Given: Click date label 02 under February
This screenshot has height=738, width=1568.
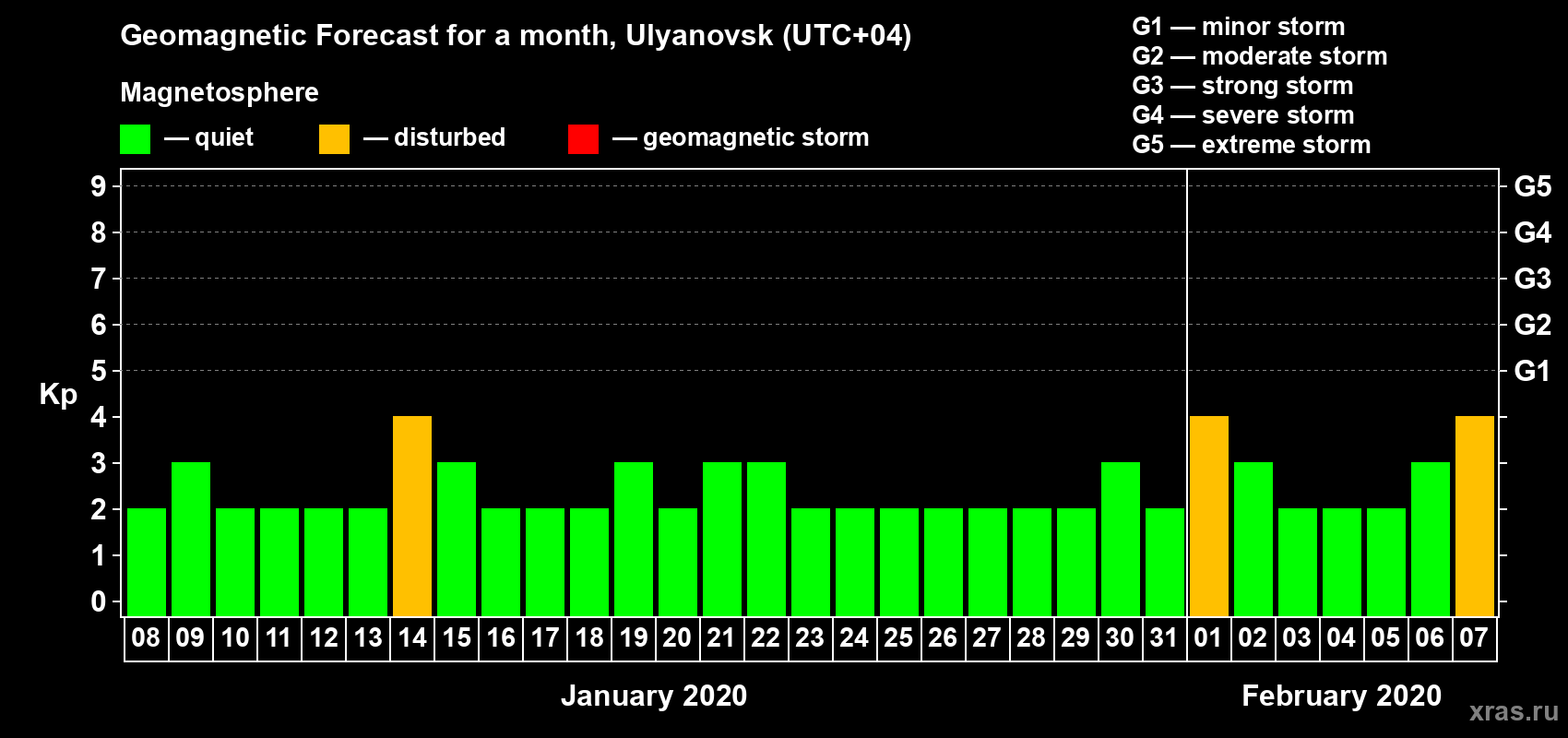Looking at the screenshot, I should pyautogui.click(x=1253, y=637).
